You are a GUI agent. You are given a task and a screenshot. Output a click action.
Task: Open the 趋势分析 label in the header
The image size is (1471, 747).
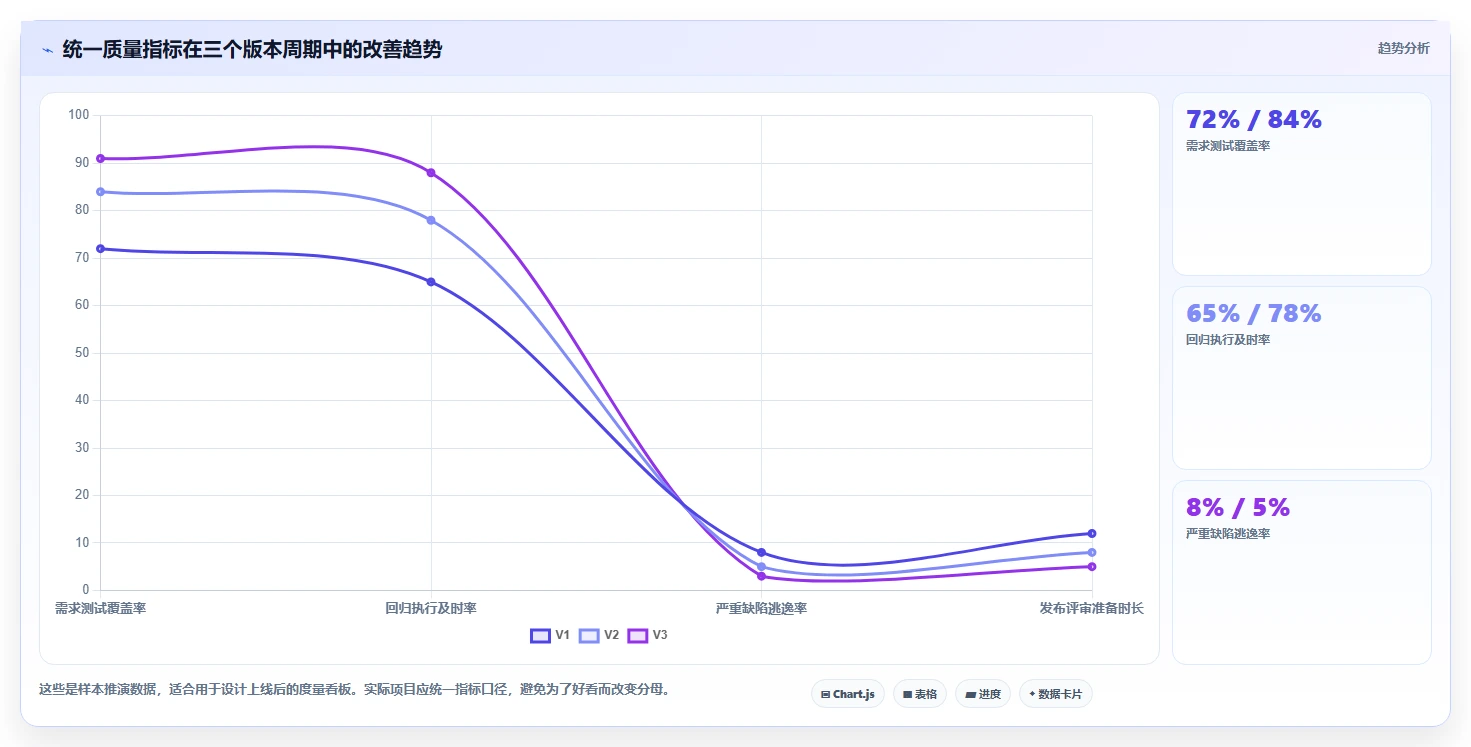click(1403, 48)
